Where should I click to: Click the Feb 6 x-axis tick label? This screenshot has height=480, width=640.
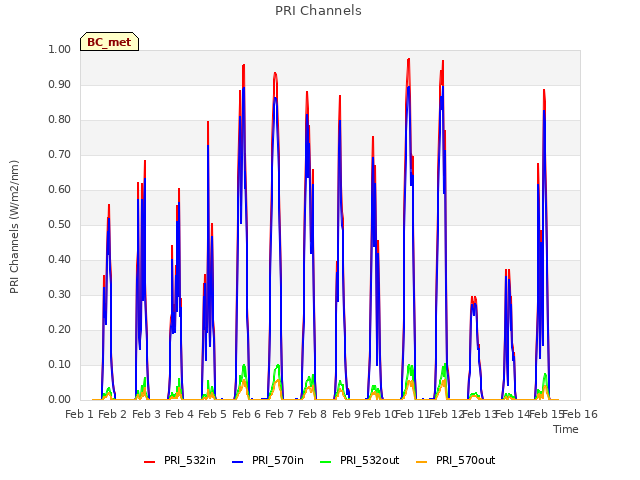(x=246, y=414)
